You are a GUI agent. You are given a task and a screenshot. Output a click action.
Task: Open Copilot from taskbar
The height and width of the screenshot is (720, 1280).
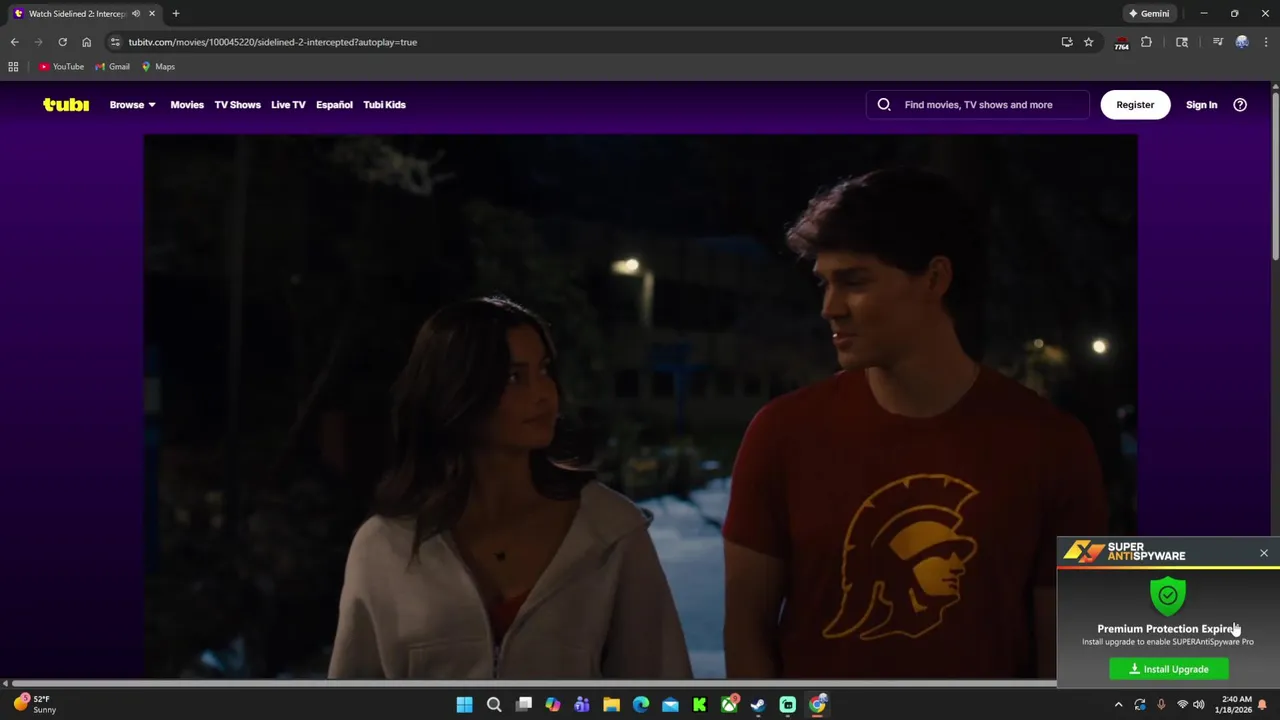pos(553,705)
